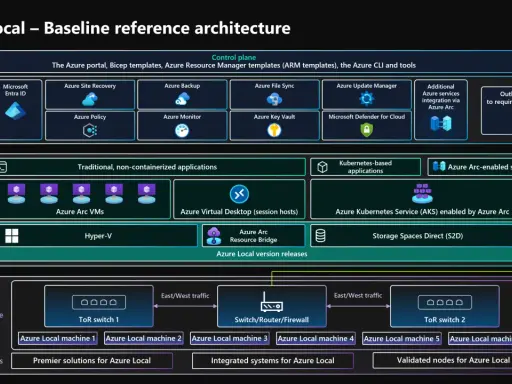The image size is (512, 384).
Task: Click right East/West traffic label
Action: (x=358, y=295)
